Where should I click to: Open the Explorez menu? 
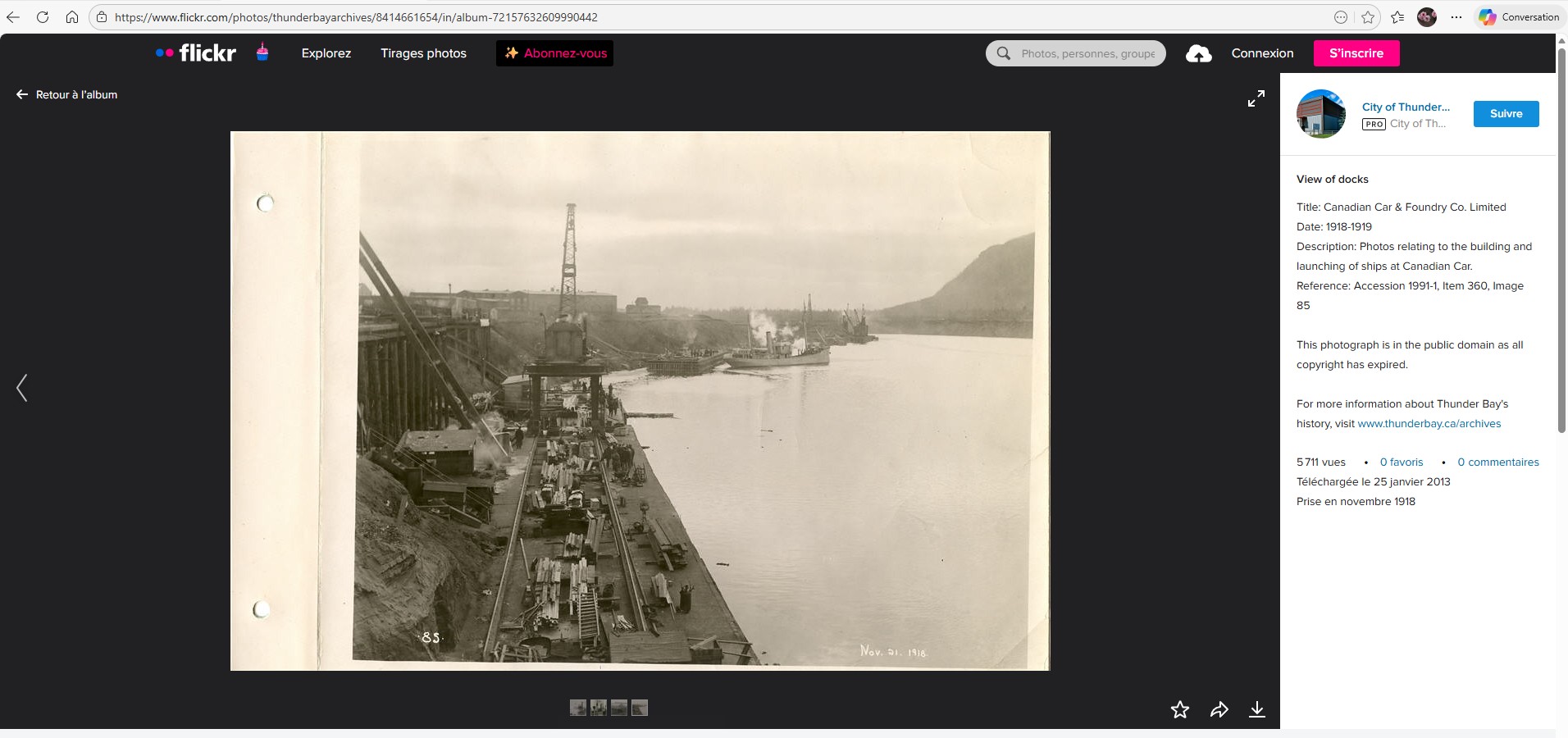(x=326, y=53)
